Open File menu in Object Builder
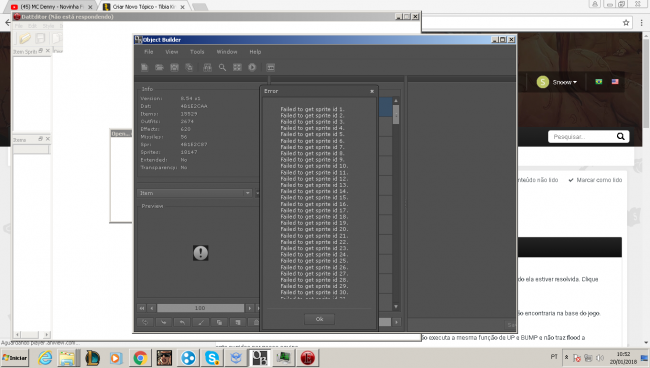 (148, 52)
